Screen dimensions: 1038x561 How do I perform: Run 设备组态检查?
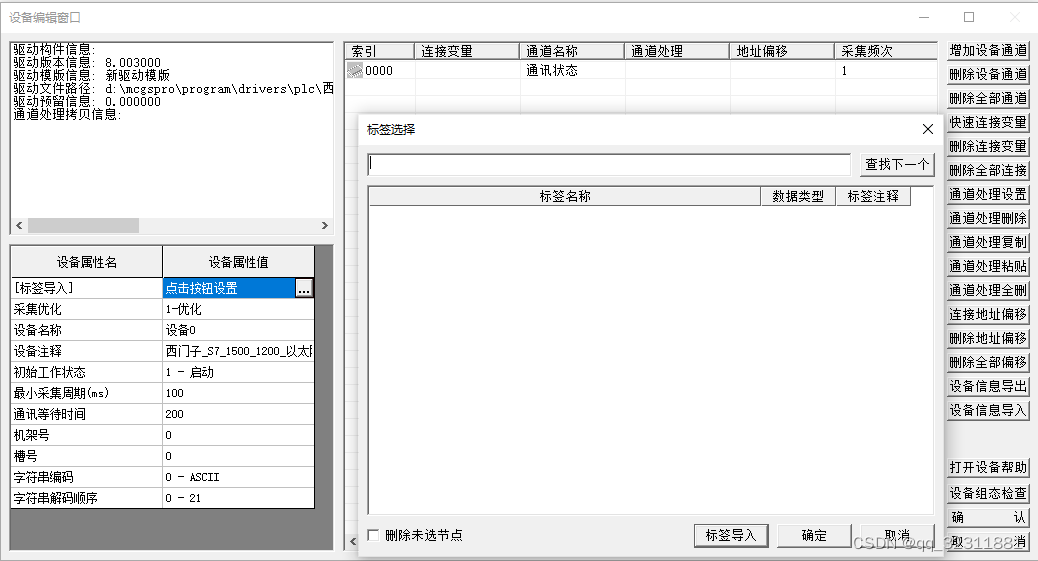988,493
